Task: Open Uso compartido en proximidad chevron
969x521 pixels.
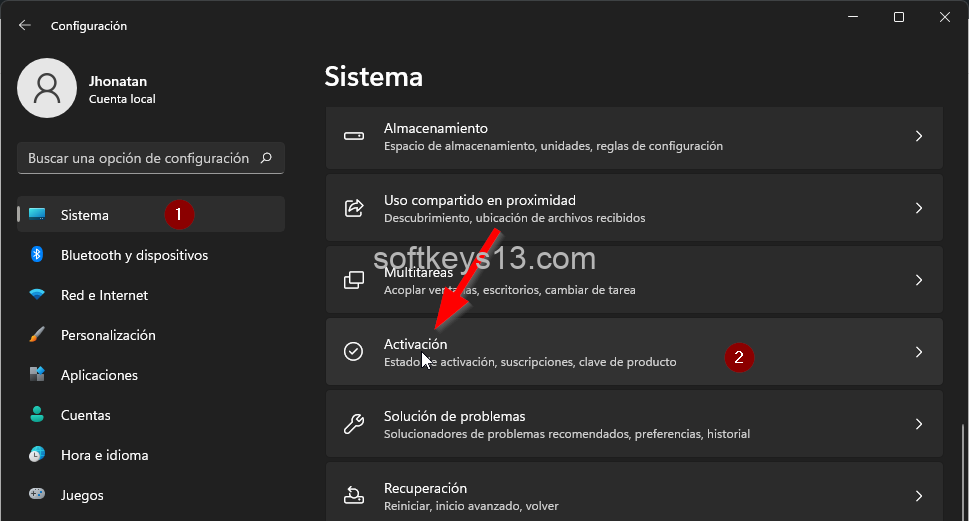Action: [x=918, y=208]
